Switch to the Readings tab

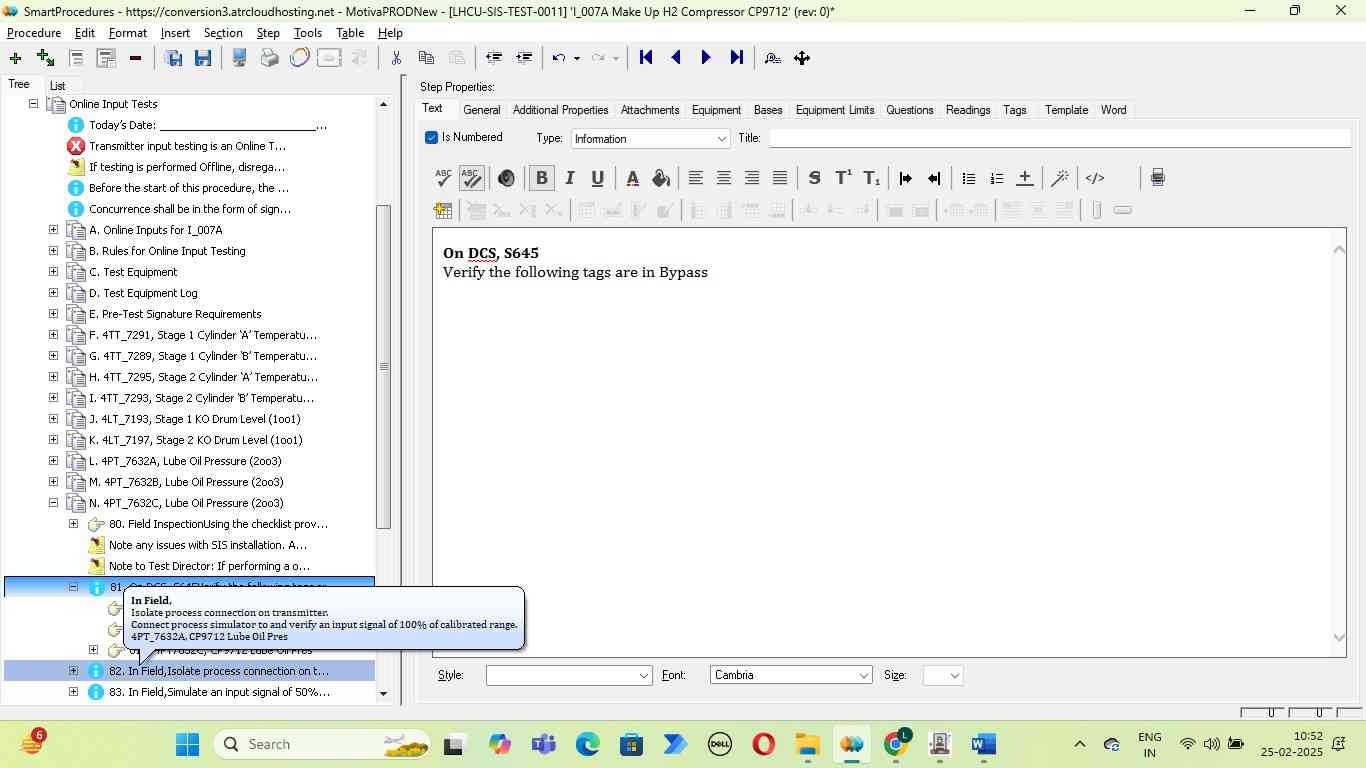(968, 110)
